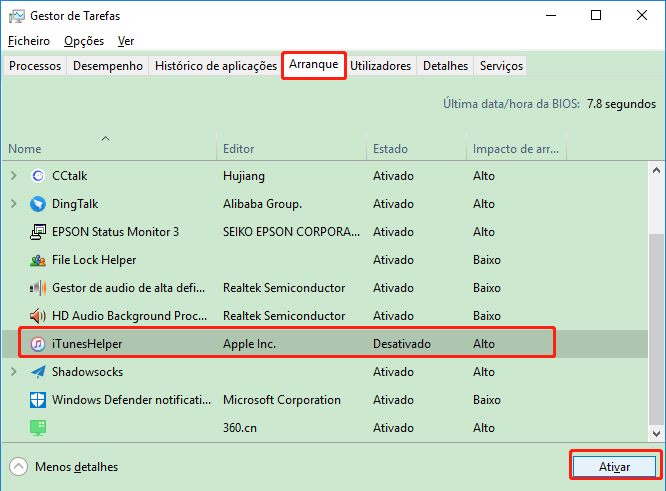Sort by the Impacto de arranque column header

516,149
